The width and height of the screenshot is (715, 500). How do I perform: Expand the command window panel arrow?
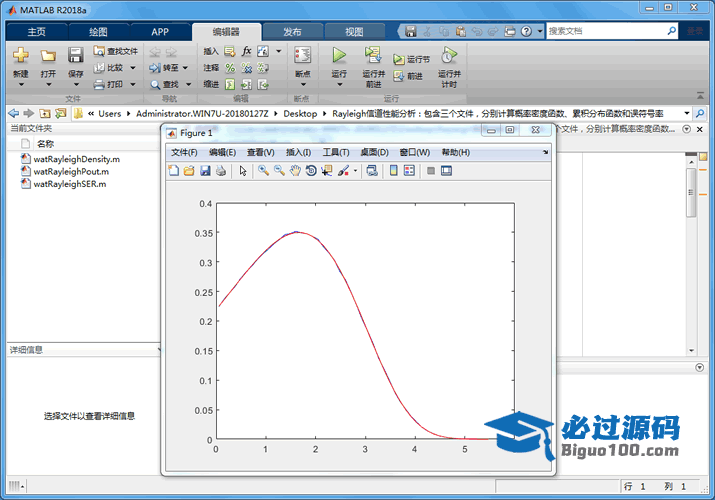(x=699, y=367)
